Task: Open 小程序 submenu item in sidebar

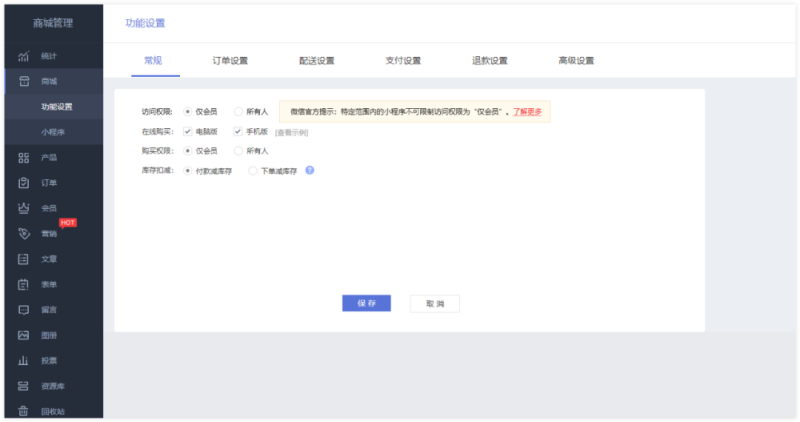Action: (x=53, y=132)
